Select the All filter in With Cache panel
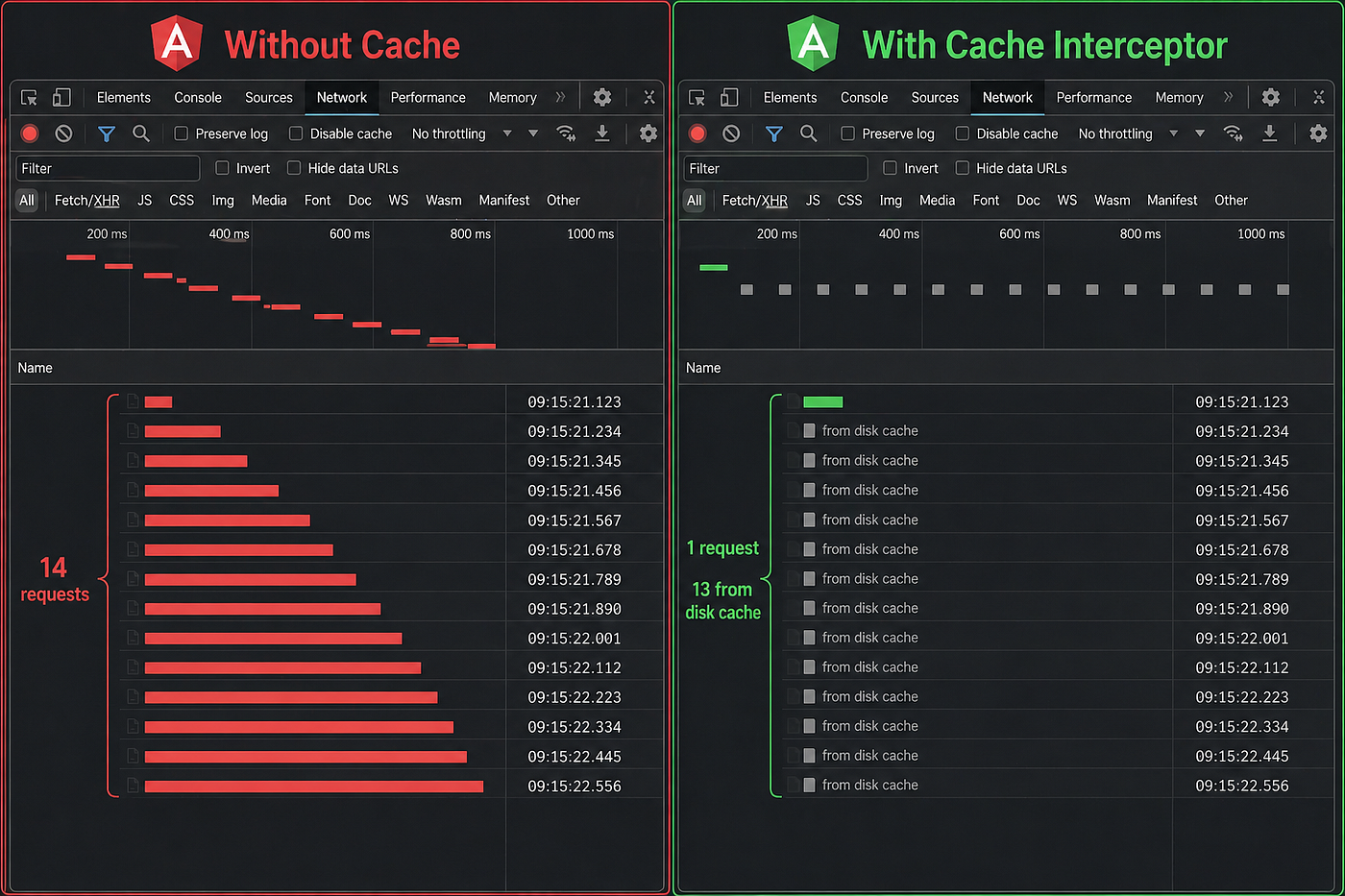This screenshot has width=1345, height=896. pyautogui.click(x=695, y=200)
